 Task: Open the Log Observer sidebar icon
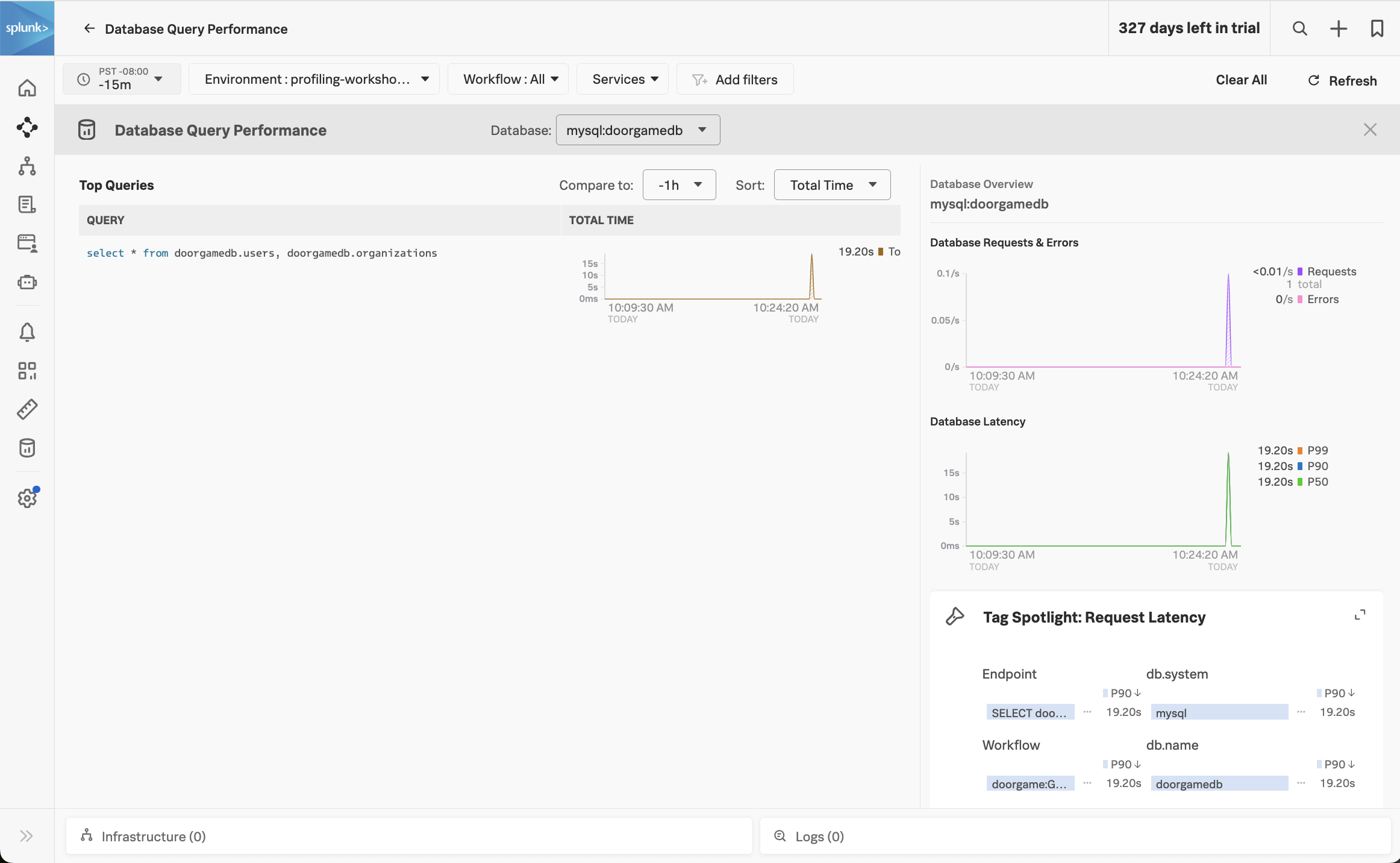click(27, 204)
